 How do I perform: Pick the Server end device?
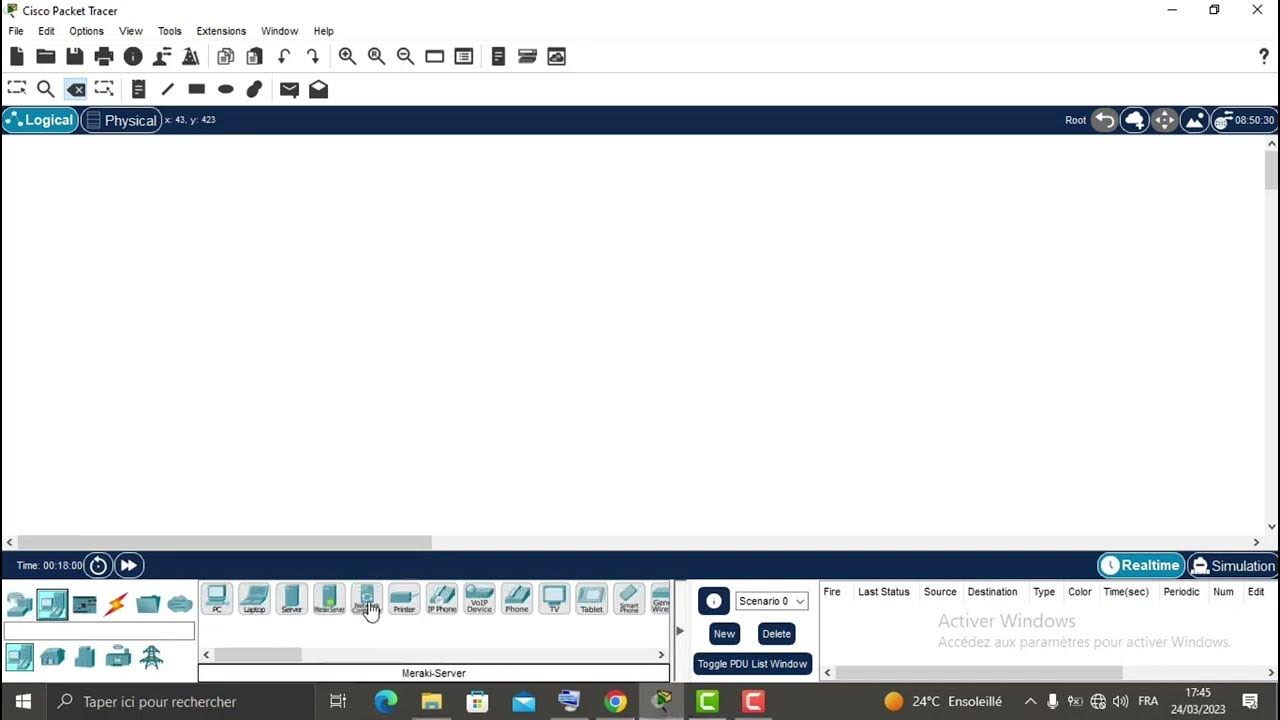click(291, 598)
